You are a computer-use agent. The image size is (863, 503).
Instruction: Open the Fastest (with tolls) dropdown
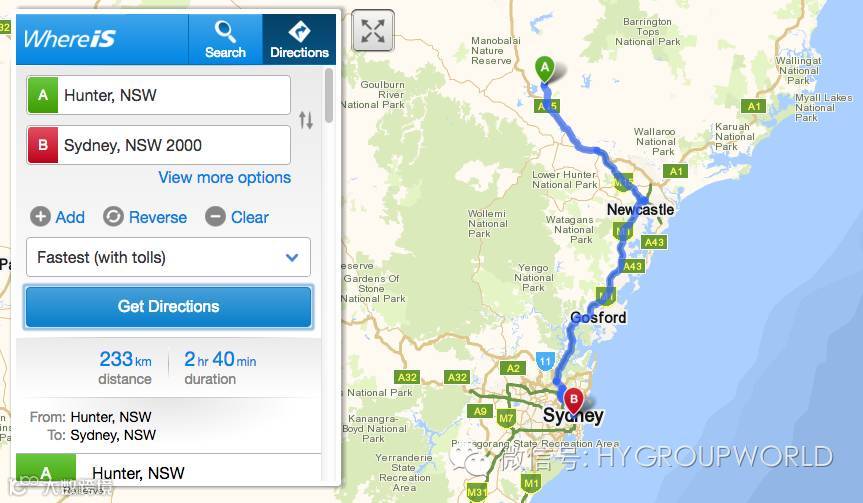point(168,257)
